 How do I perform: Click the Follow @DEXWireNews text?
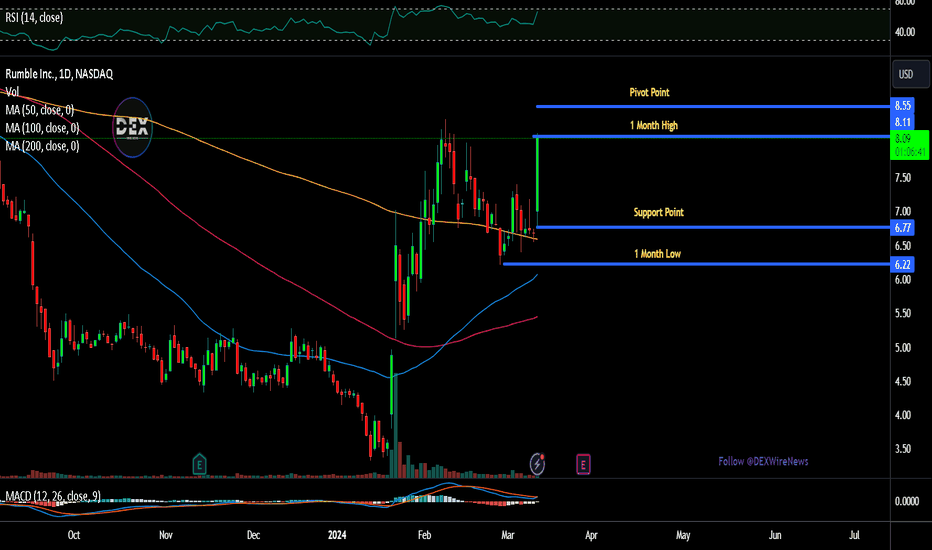click(x=763, y=461)
